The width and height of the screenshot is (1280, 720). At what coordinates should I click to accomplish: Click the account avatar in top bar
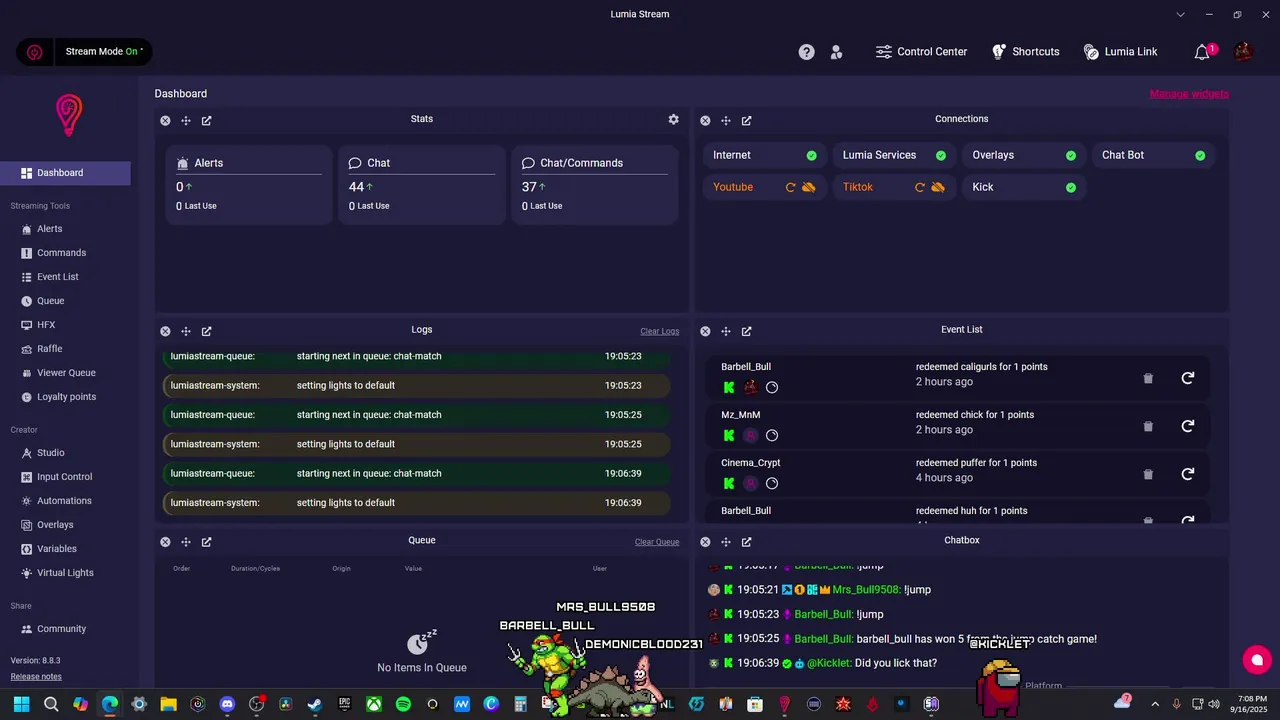(1243, 52)
